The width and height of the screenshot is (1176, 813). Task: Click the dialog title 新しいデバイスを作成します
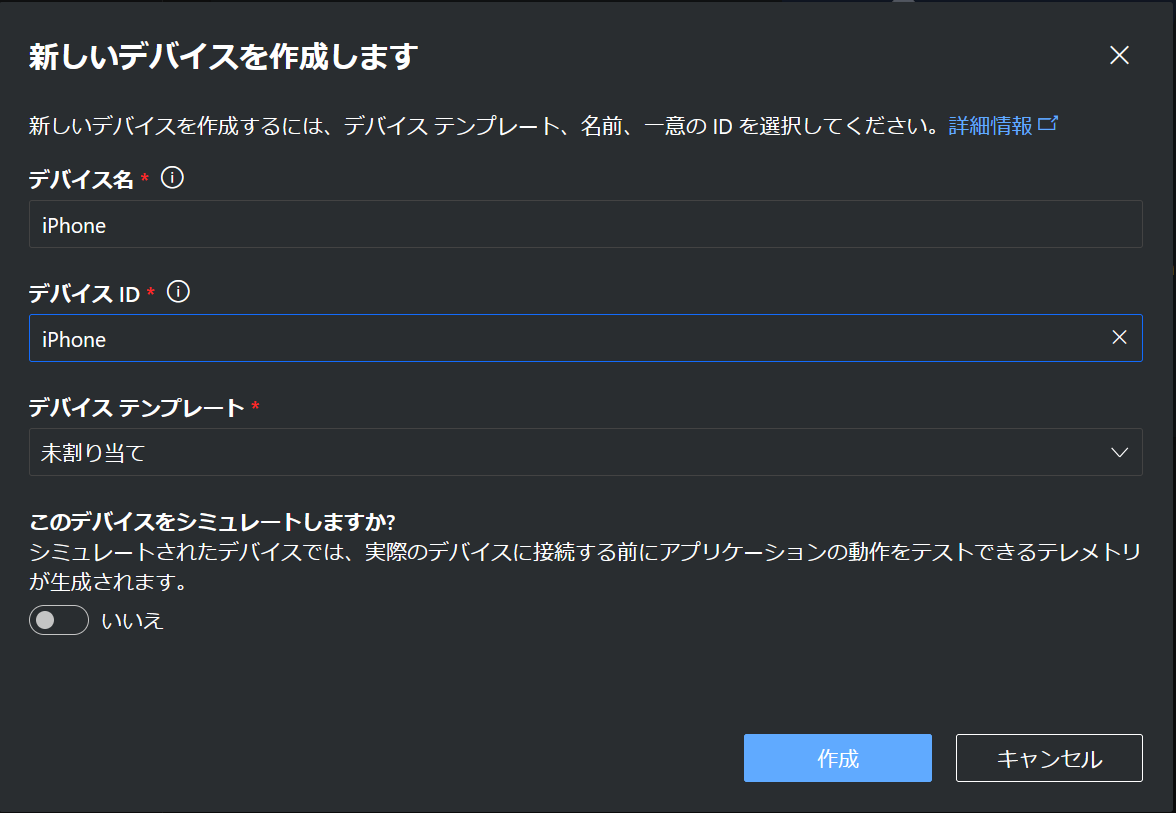224,56
